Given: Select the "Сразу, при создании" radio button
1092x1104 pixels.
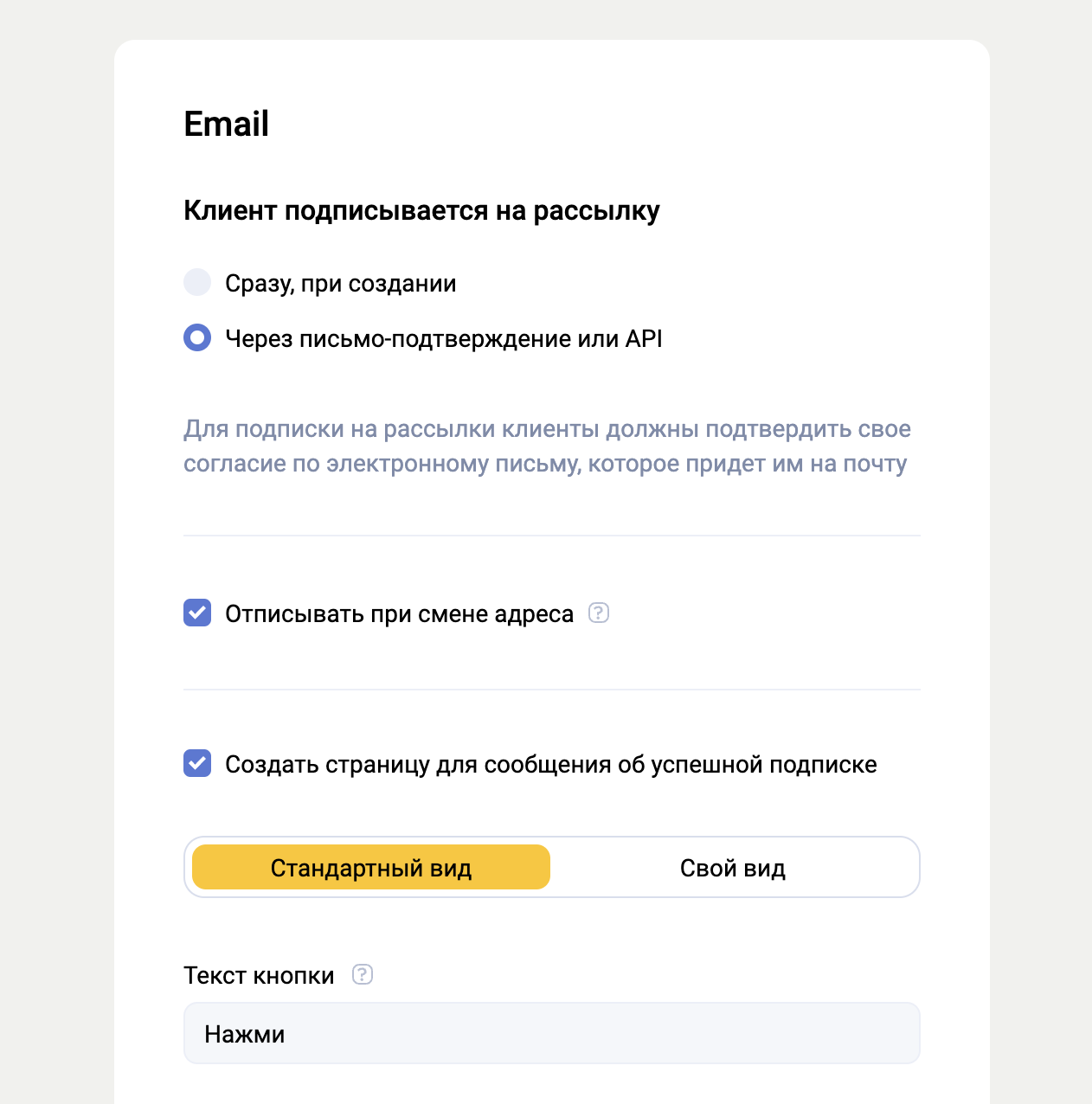Looking at the screenshot, I should click(x=197, y=283).
